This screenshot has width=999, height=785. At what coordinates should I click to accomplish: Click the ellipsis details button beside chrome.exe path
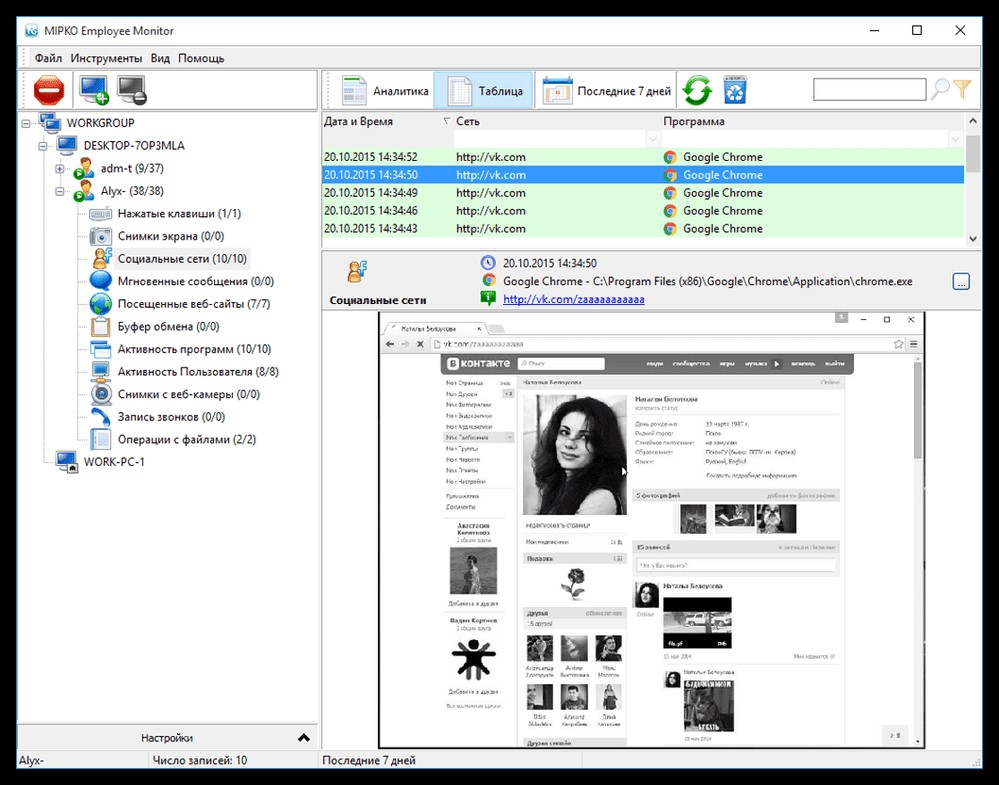tap(961, 281)
